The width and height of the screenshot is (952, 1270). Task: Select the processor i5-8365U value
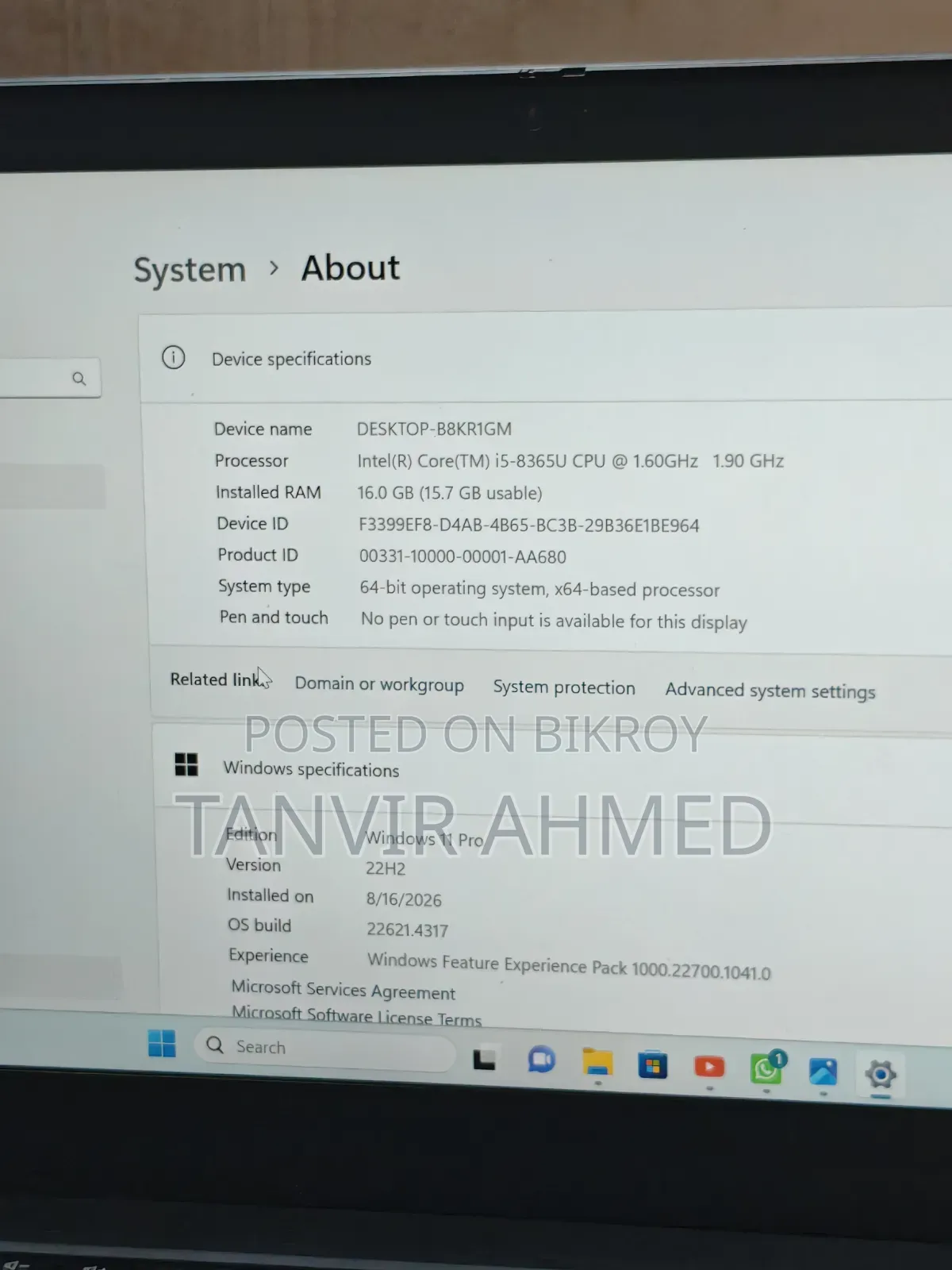[570, 461]
